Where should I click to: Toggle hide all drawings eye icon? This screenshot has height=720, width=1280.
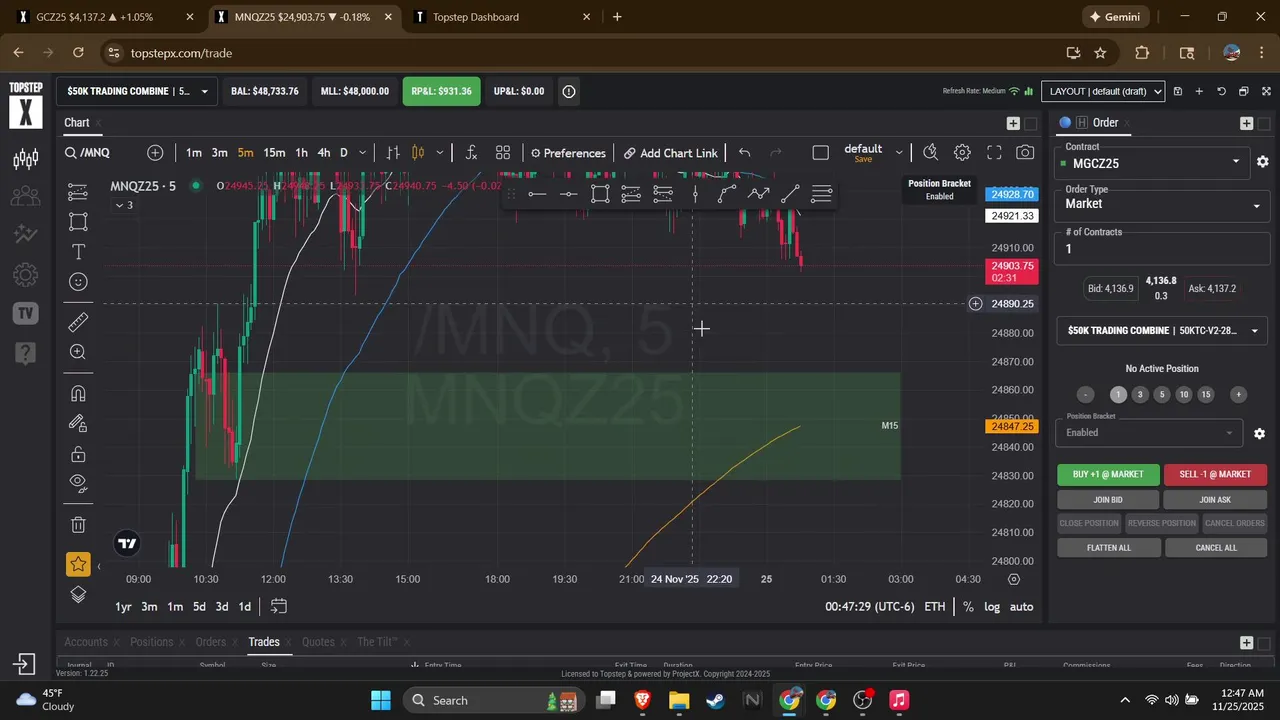coord(78,484)
